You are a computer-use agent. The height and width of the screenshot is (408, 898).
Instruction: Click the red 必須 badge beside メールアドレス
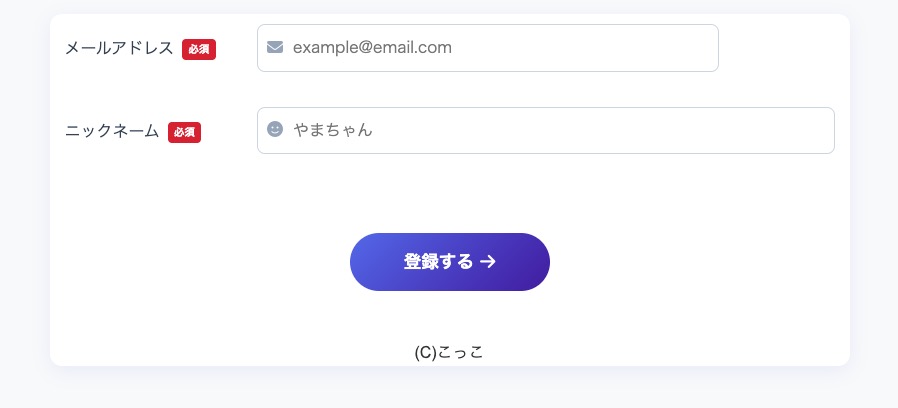[199, 48]
